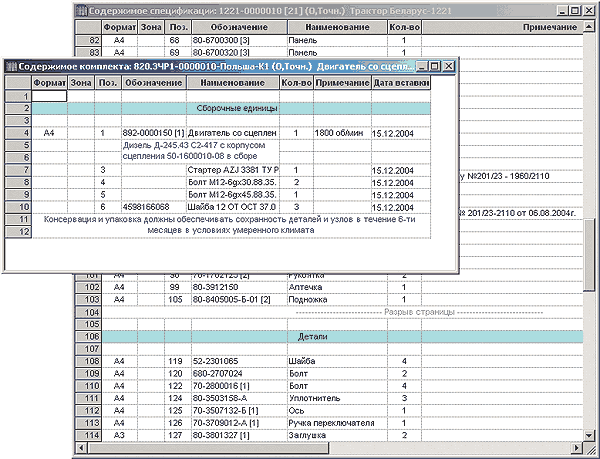Minimize the kit contents window
This screenshot has width=600, height=459.
(422, 67)
